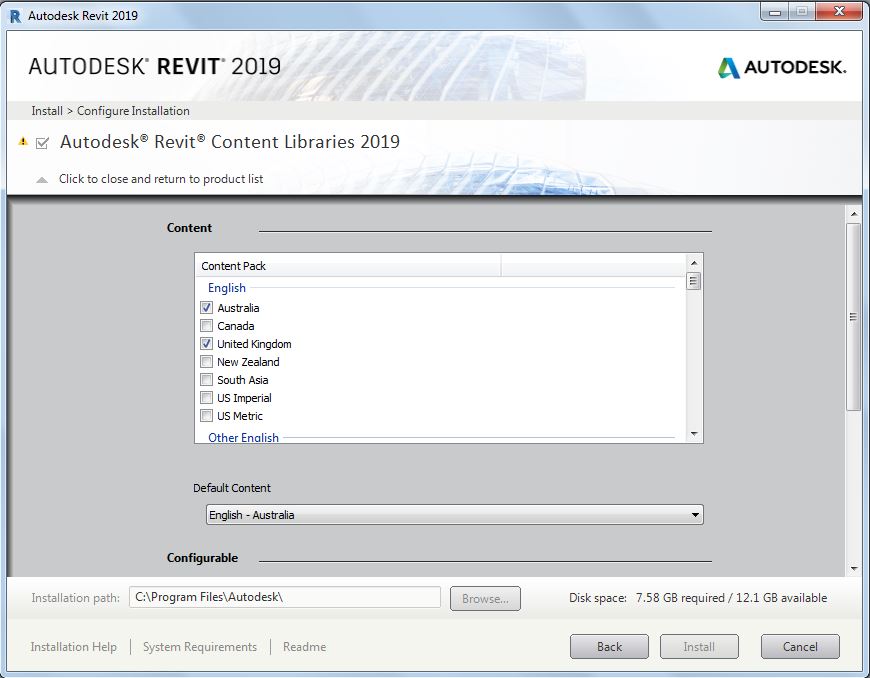
Task: Click the Revit icon in the title bar
Action: (14, 15)
